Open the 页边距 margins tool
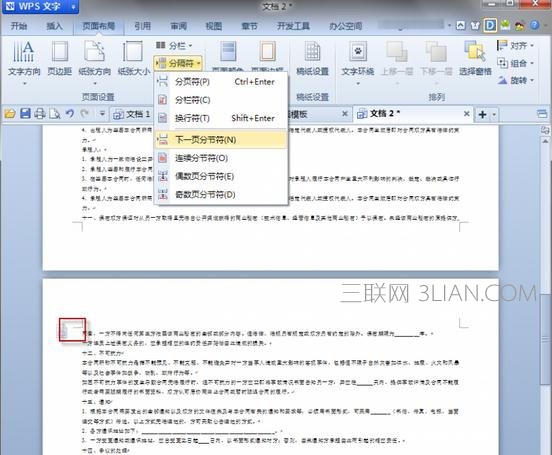This screenshot has width=552, height=455. pos(59,52)
